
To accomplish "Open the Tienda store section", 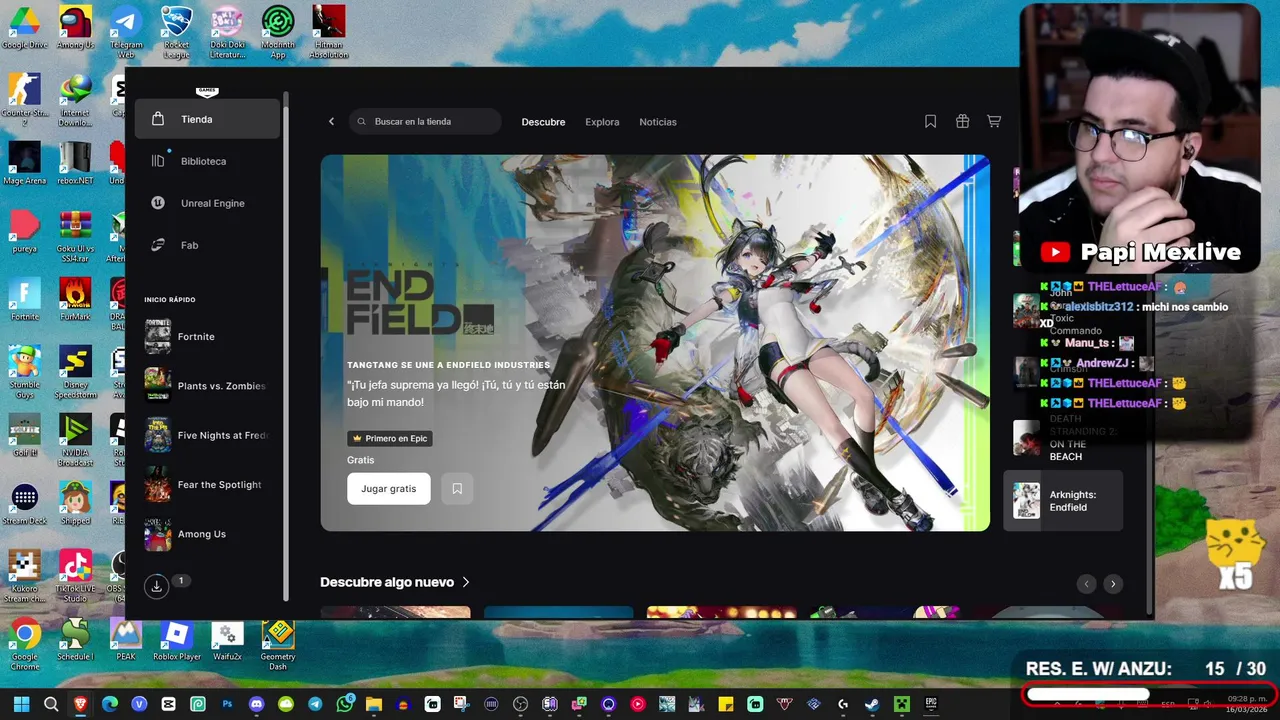I will [x=207, y=119].
